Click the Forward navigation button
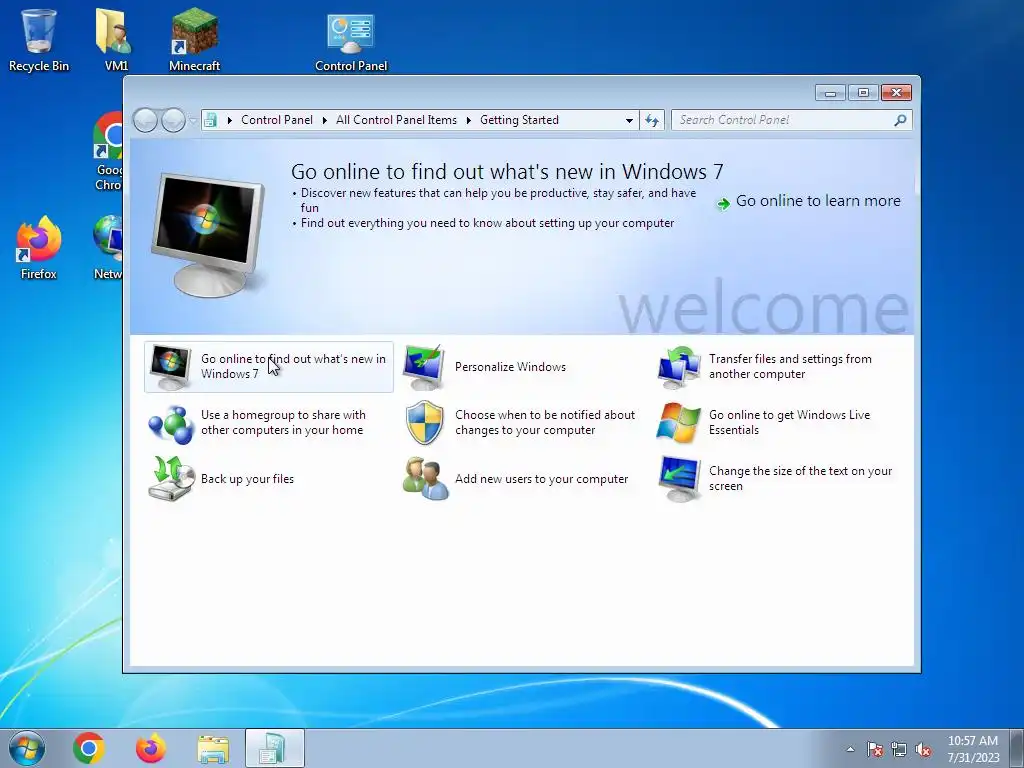Viewport: 1024px width, 768px height. point(173,120)
